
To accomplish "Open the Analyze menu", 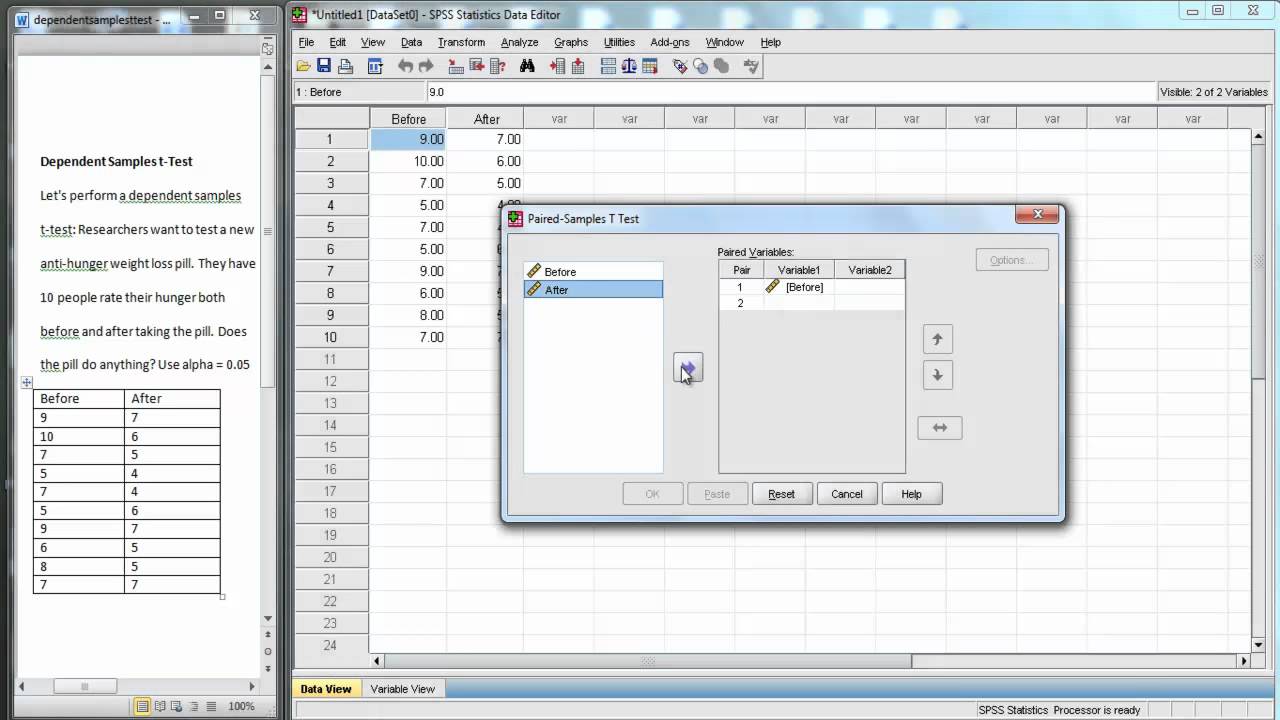I will coord(520,42).
